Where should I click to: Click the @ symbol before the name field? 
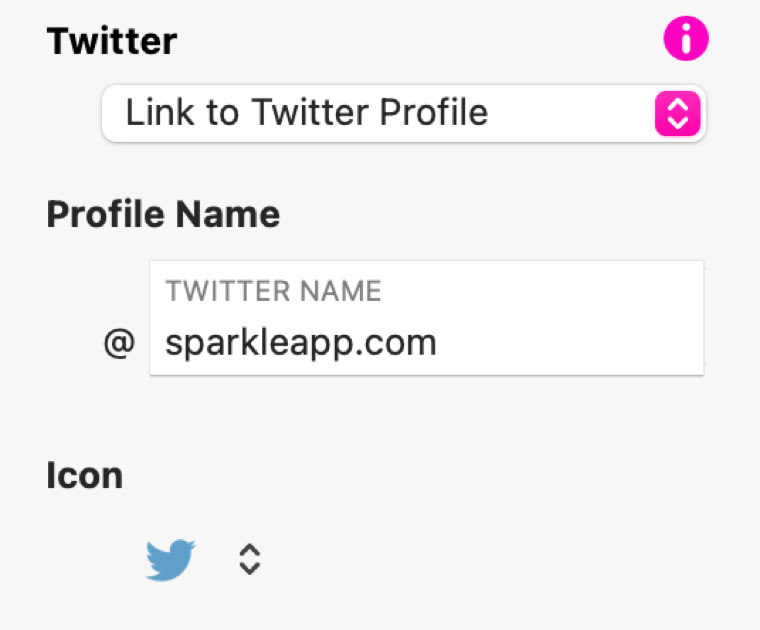pos(119,343)
